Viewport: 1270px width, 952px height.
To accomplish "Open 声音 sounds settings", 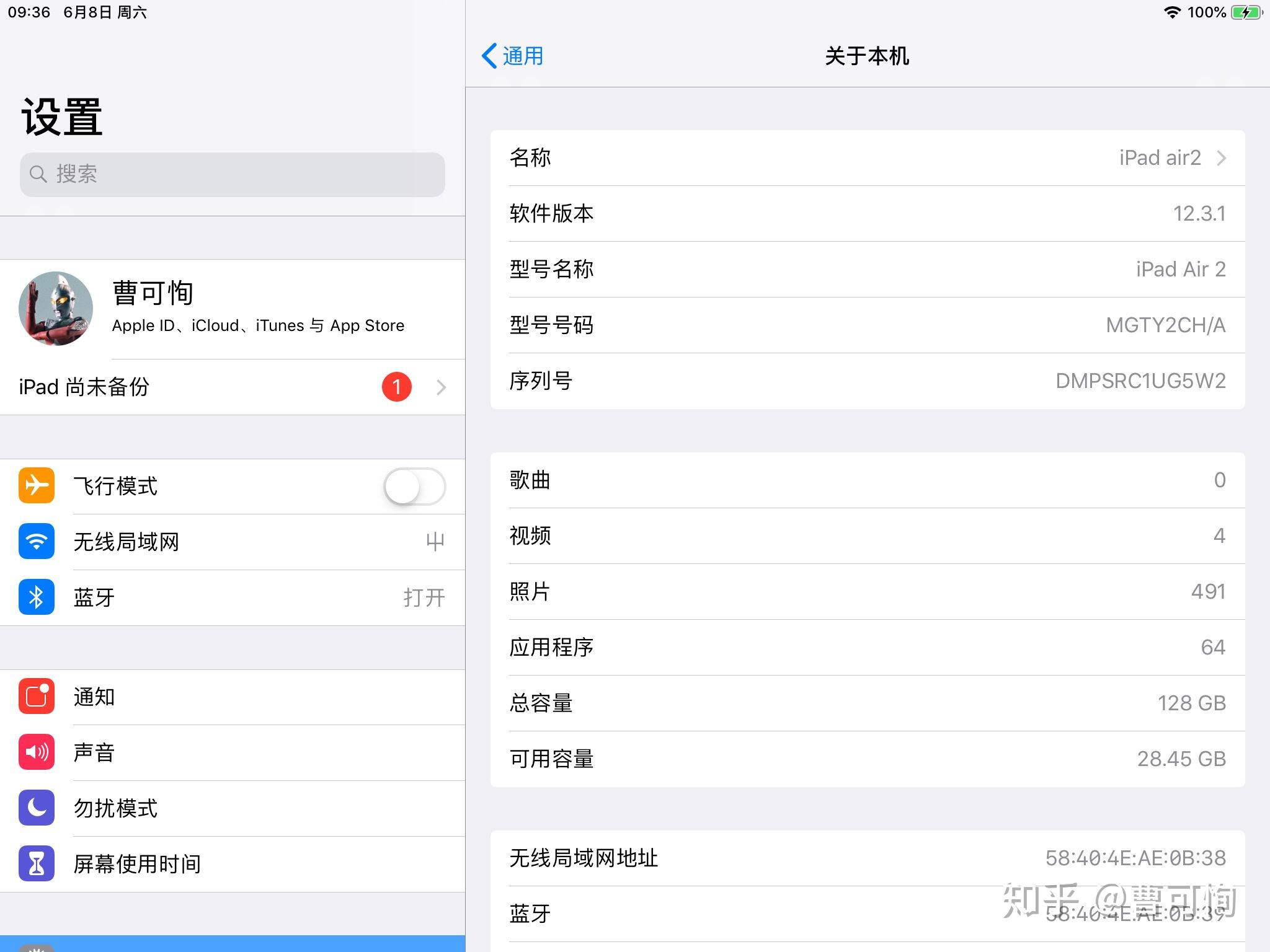I will [x=233, y=752].
